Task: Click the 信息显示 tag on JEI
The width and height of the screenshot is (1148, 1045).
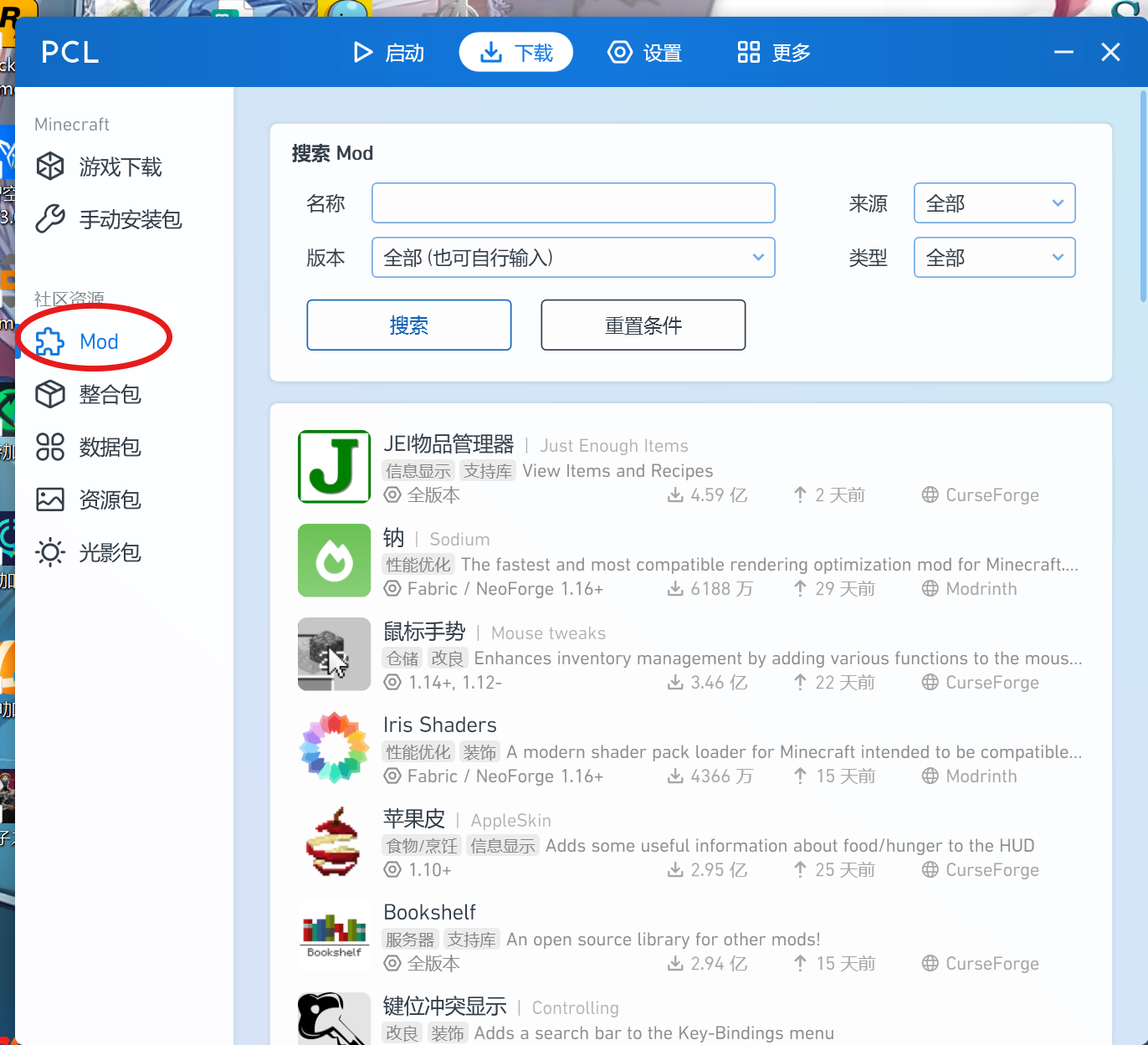Action: point(418,471)
